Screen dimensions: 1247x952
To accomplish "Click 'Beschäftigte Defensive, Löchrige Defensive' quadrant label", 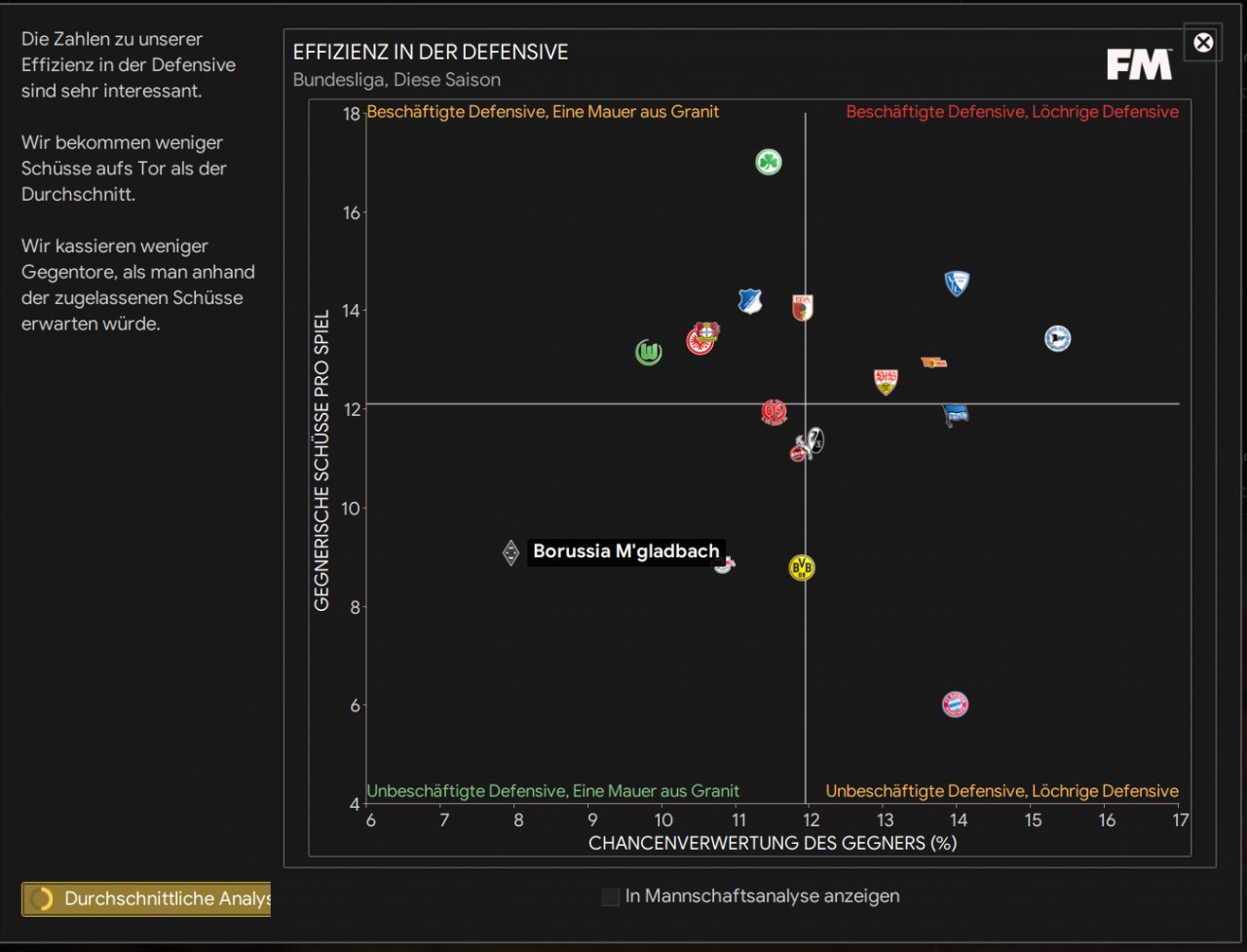I will [1012, 112].
